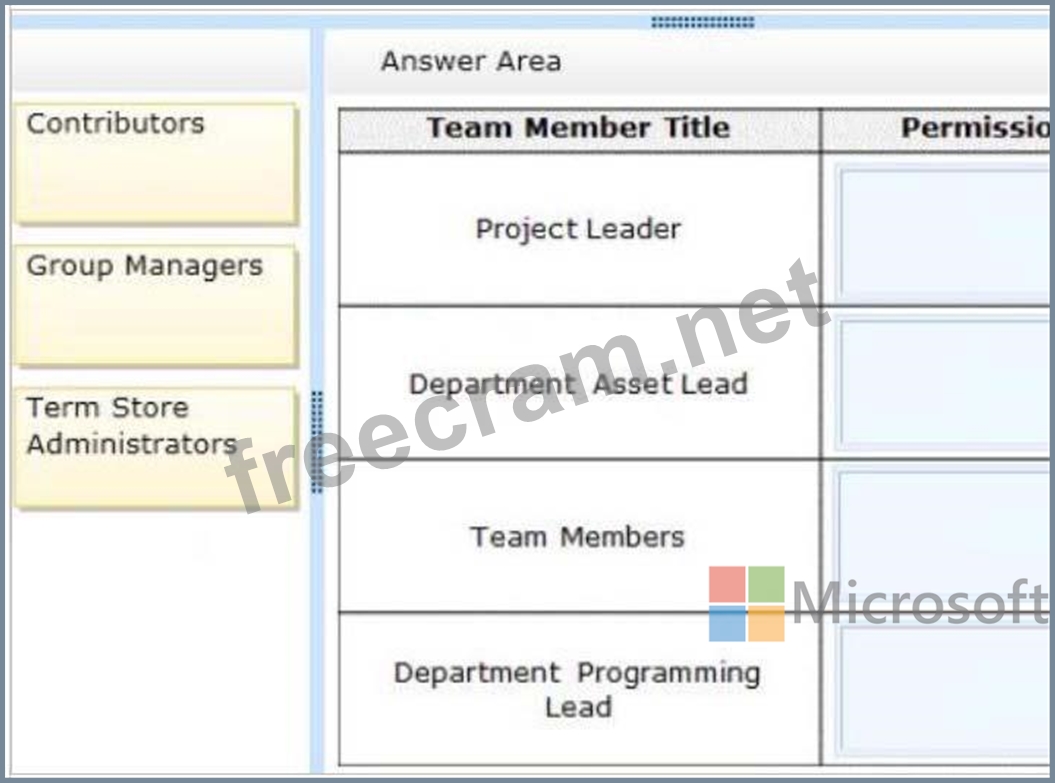This screenshot has height=783, width=1055.
Task: Select permission slot for Department Programming Lead
Action: click(x=945, y=693)
